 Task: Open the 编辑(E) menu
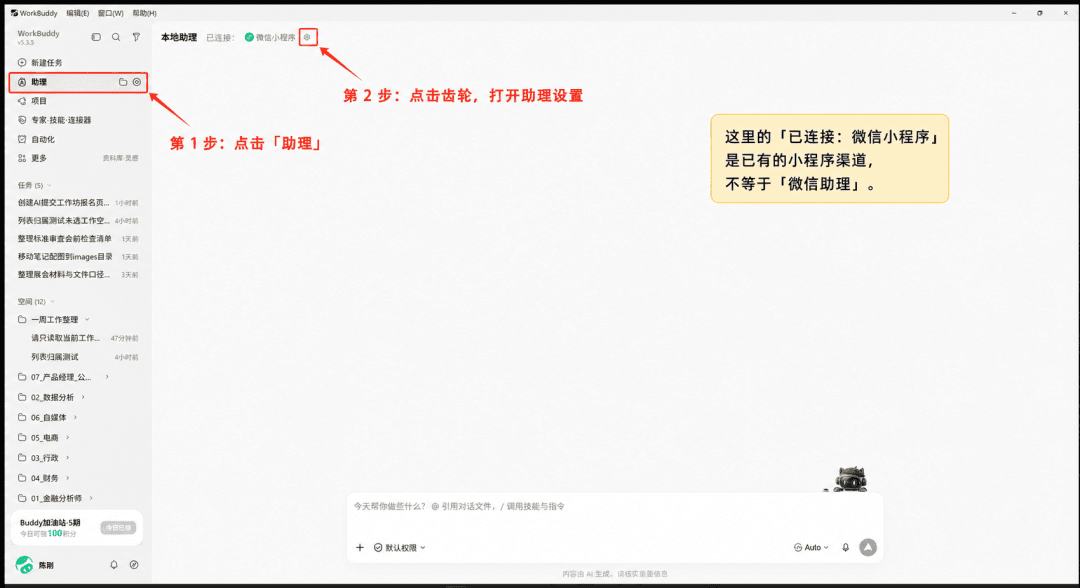tap(78, 13)
